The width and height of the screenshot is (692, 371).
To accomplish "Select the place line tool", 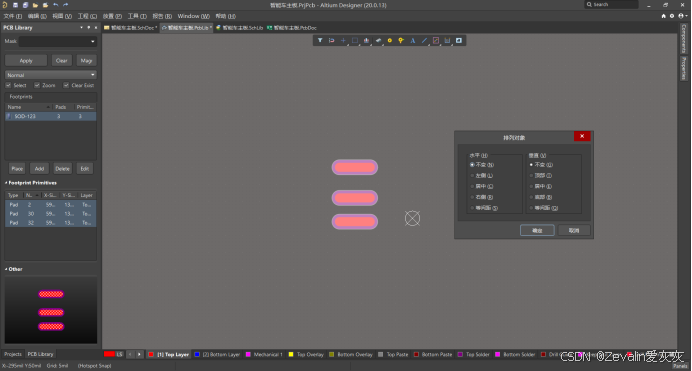I will click(424, 41).
